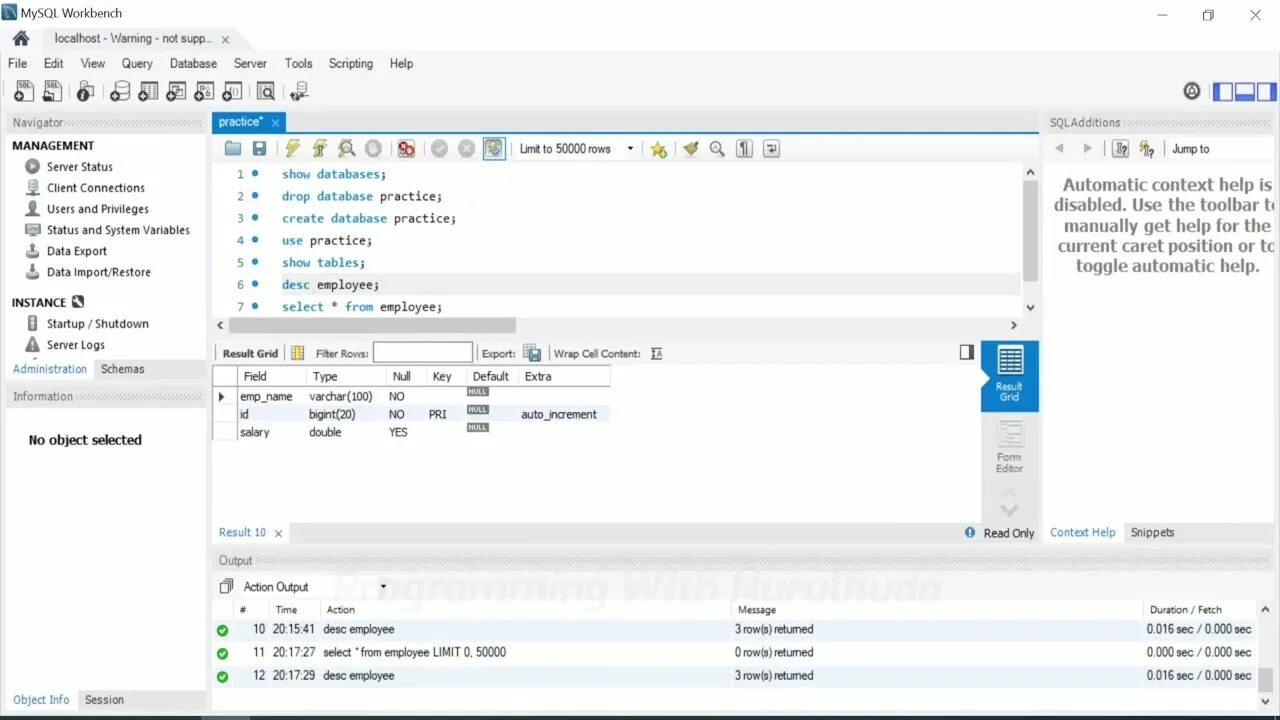The height and width of the screenshot is (720, 1280).
Task: Open the Limit to 50000 rows dropdown
Action: tap(576, 149)
